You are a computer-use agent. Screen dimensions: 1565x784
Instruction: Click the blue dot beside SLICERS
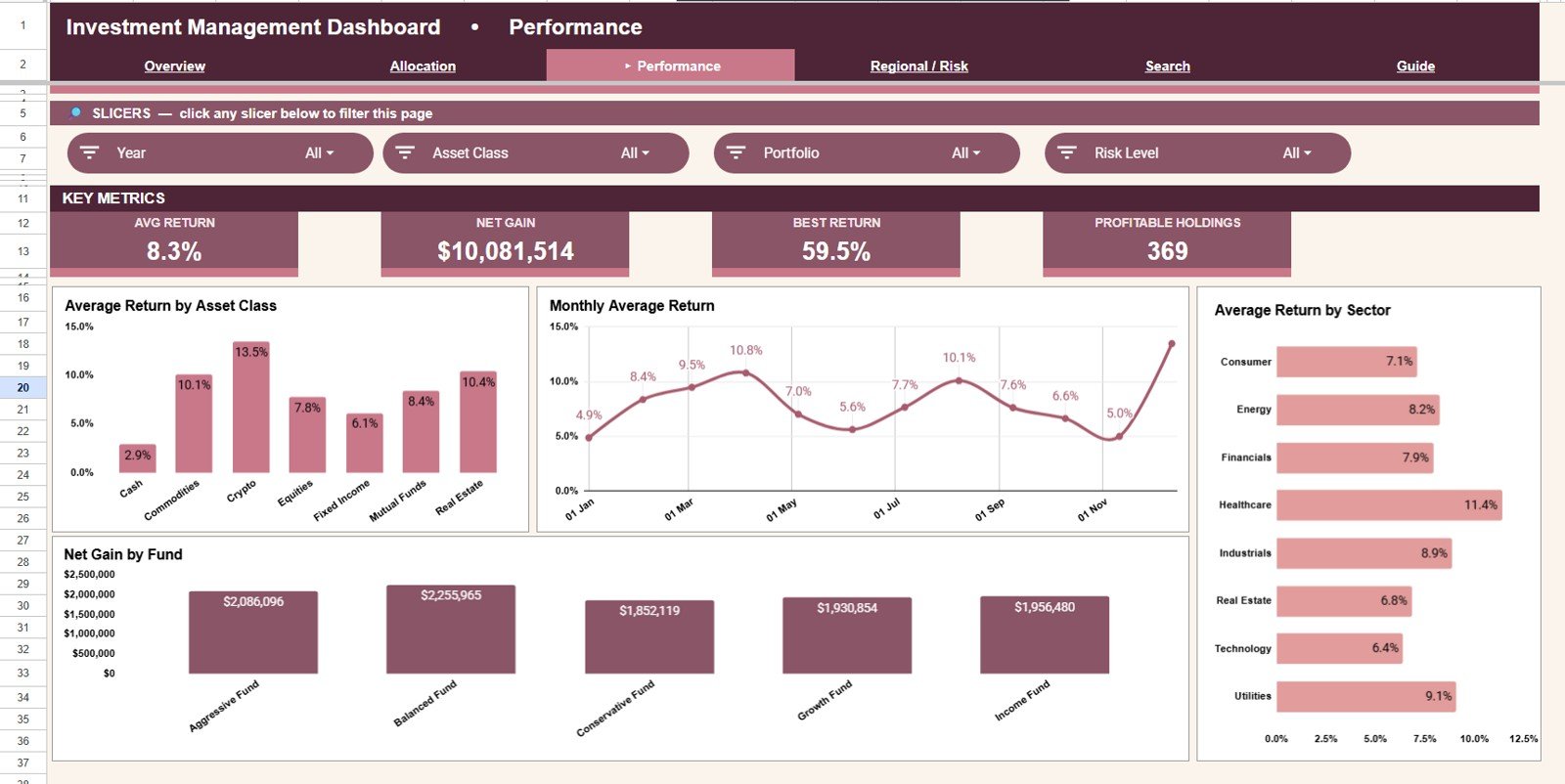click(x=75, y=112)
